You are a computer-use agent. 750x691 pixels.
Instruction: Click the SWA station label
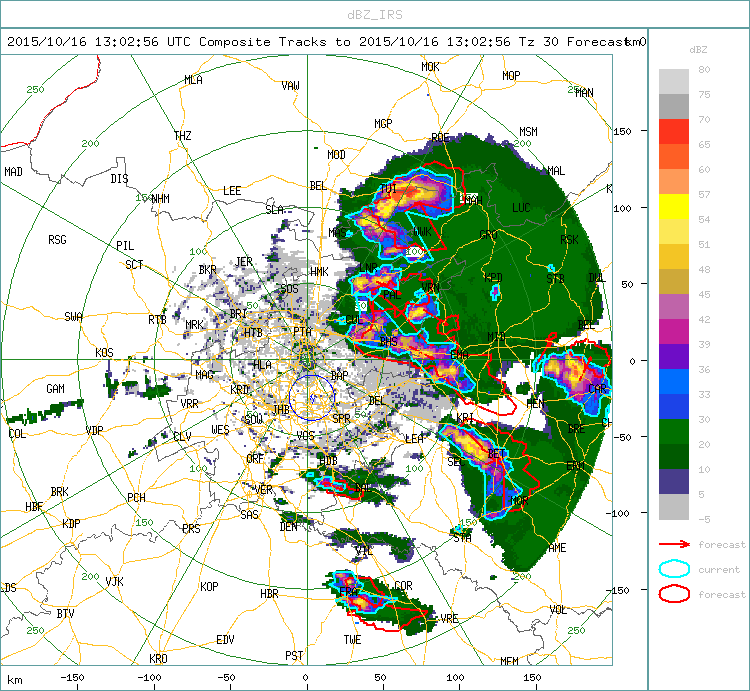(74, 317)
